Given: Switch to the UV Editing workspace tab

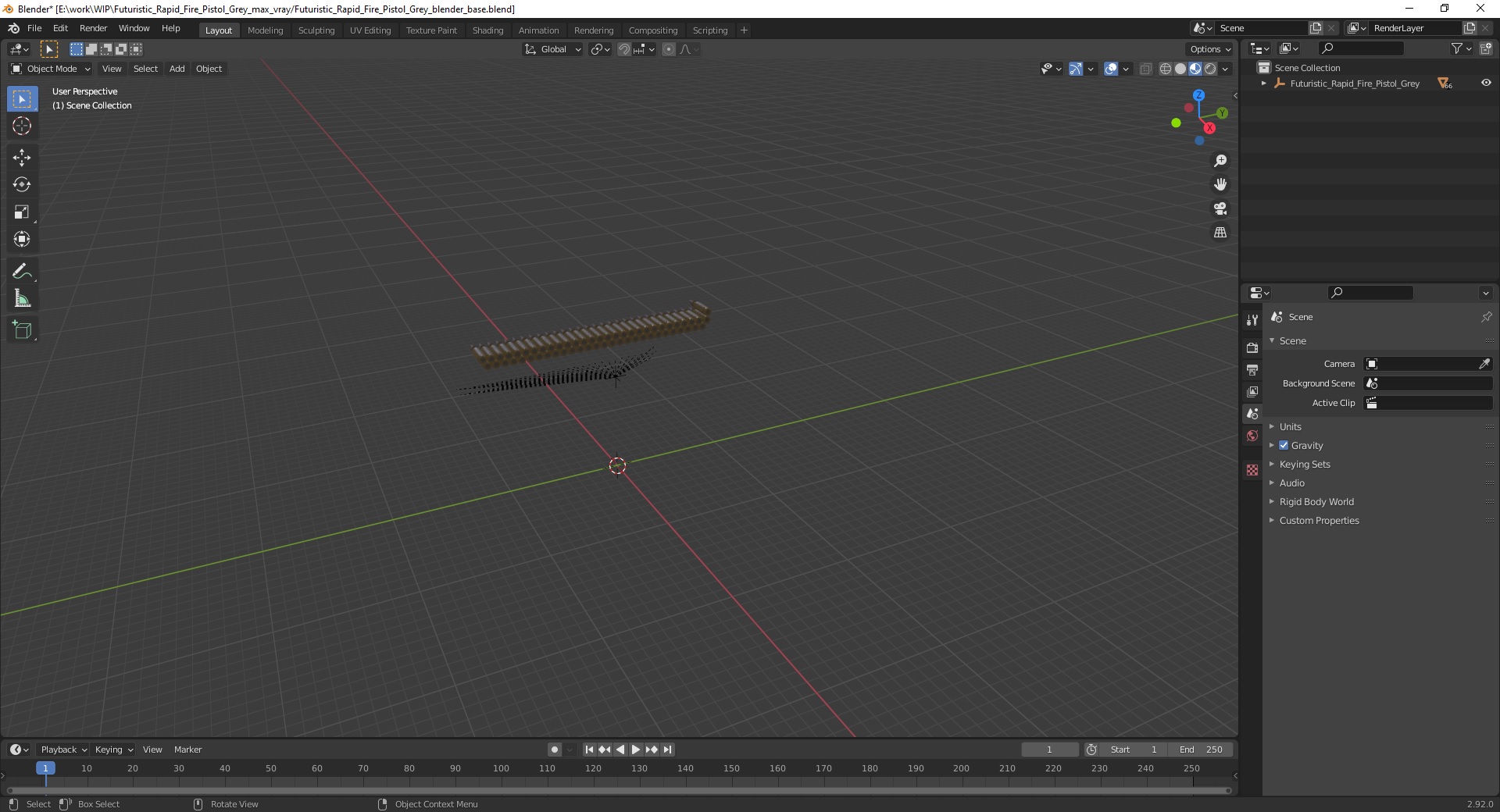Looking at the screenshot, I should click(370, 30).
